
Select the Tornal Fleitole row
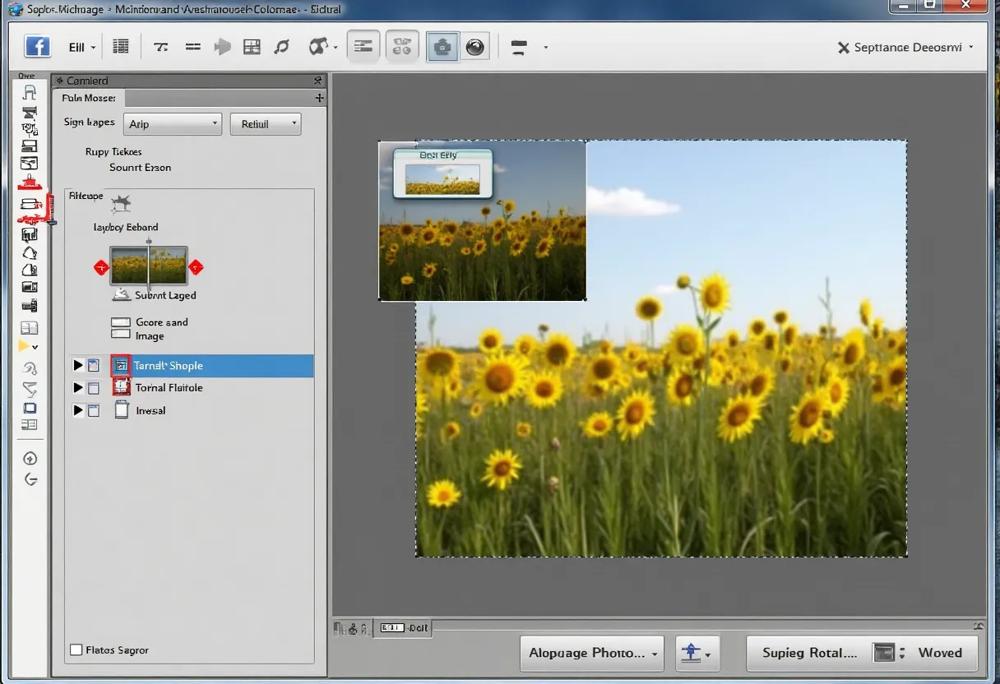coord(192,388)
